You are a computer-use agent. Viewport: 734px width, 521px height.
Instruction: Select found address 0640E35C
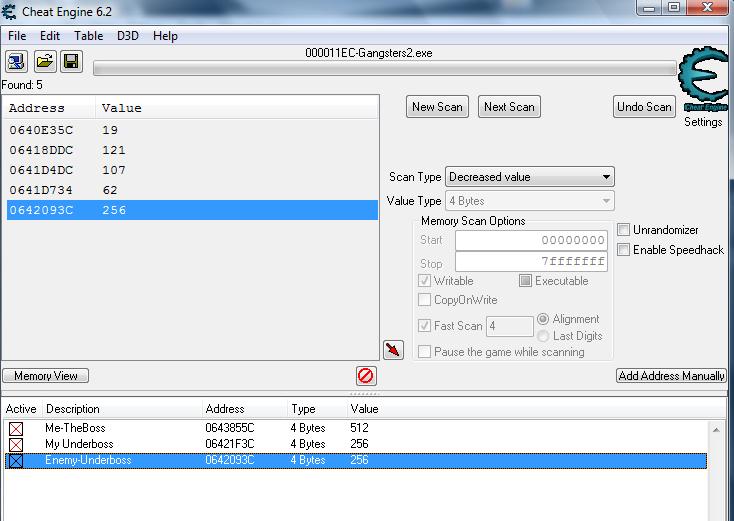(x=192, y=130)
